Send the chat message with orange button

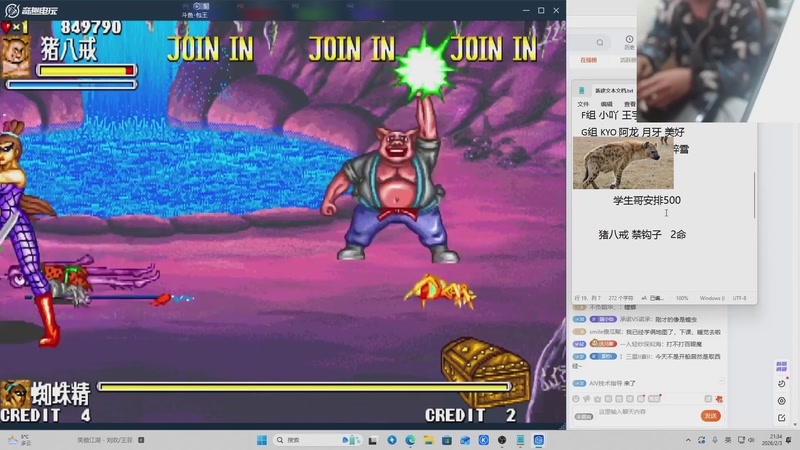click(711, 416)
